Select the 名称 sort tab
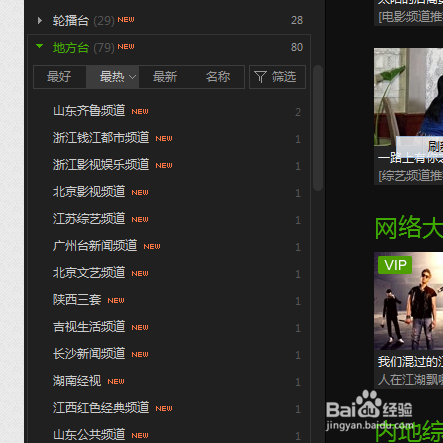 pyautogui.click(x=218, y=77)
